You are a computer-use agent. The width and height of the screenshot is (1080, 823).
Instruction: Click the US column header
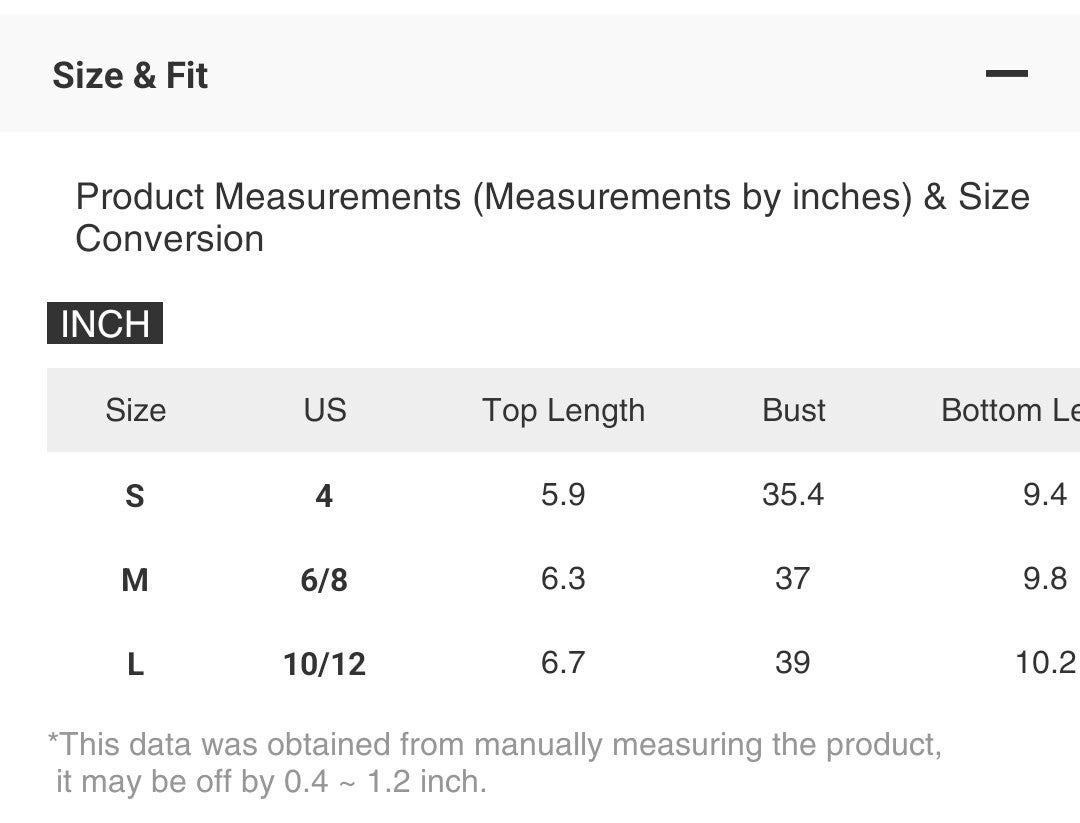pyautogui.click(x=325, y=410)
